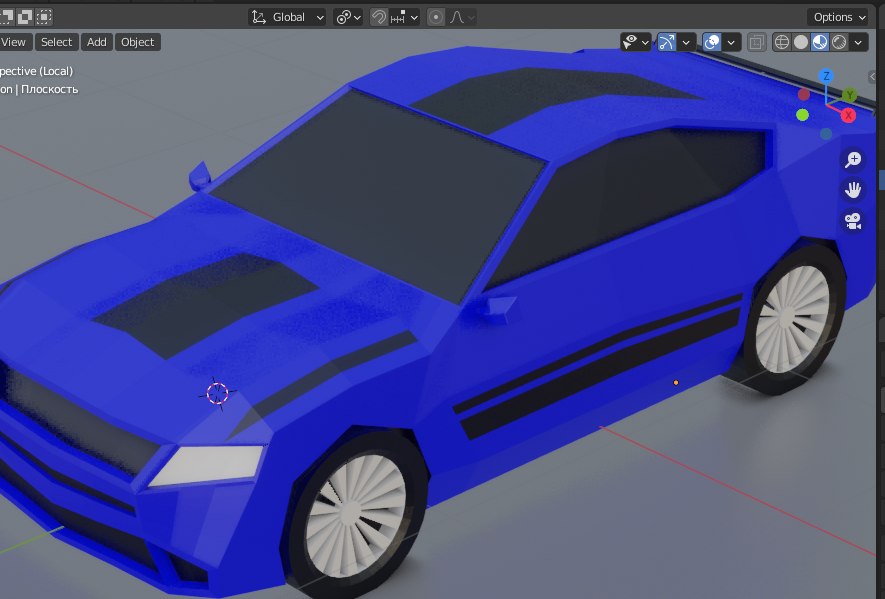Expand the viewport shading options dropdown

858,42
